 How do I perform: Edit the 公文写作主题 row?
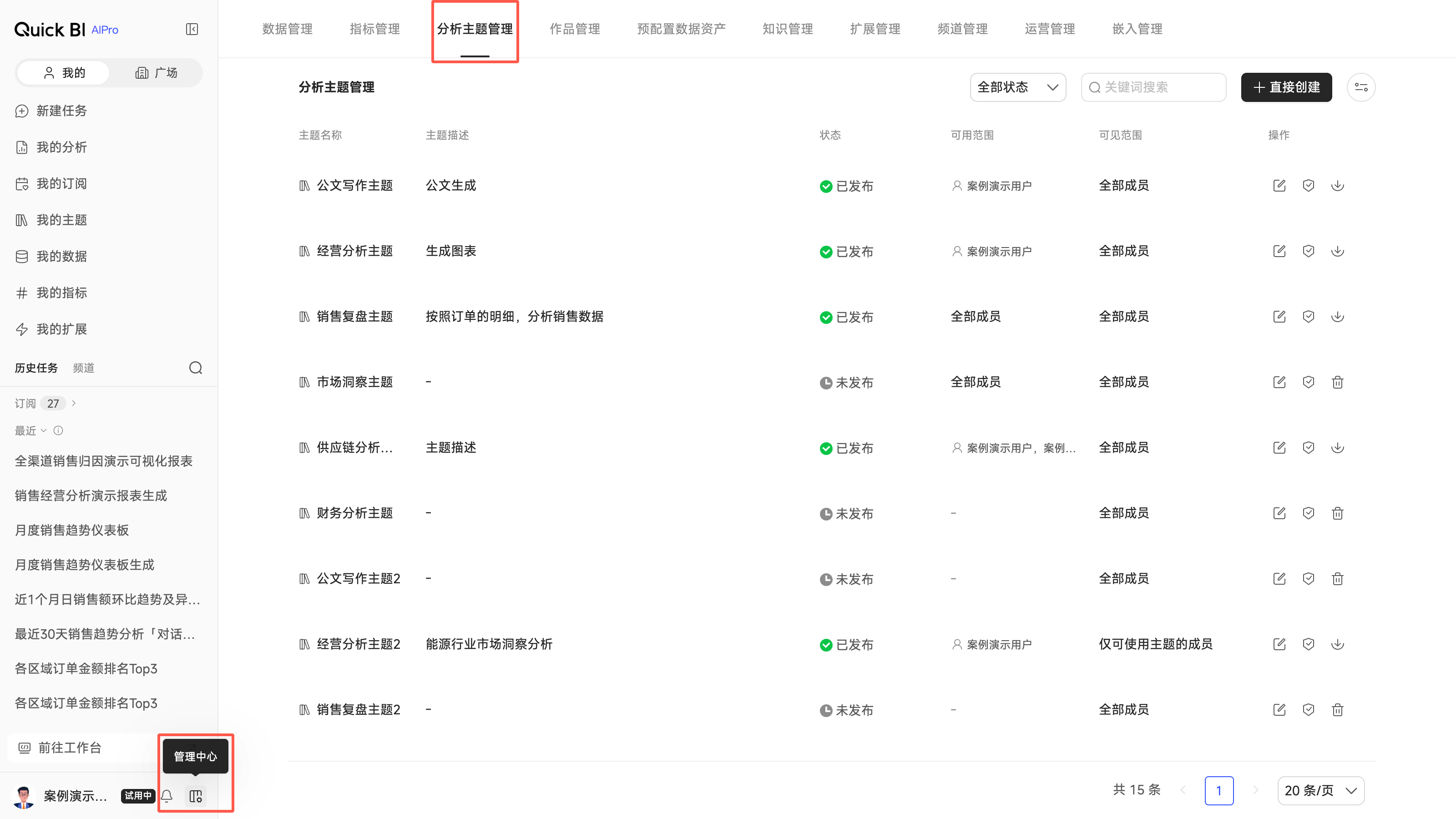pyautogui.click(x=1279, y=185)
